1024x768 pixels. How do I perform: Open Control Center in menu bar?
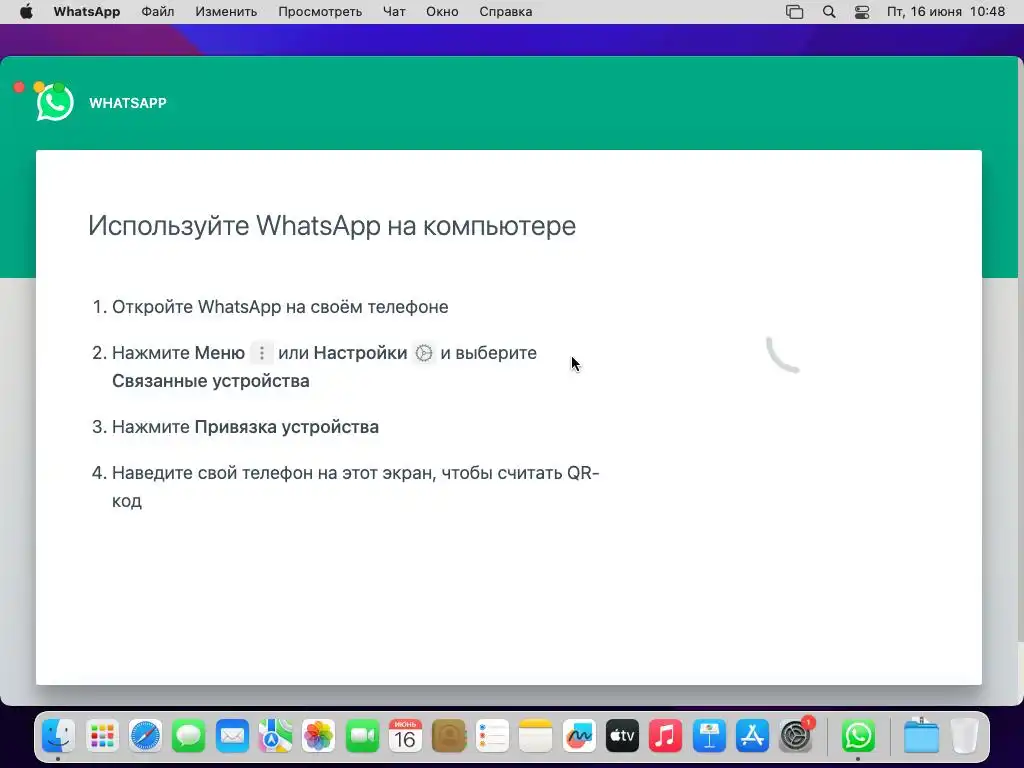pos(862,12)
